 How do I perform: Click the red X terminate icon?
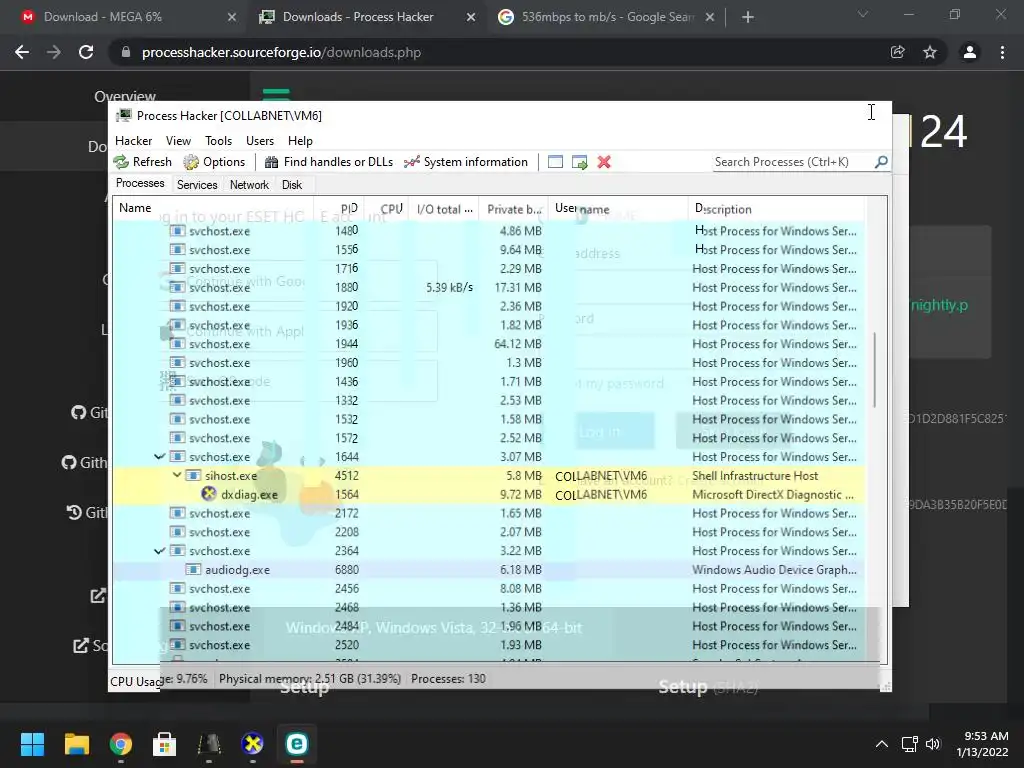604,162
